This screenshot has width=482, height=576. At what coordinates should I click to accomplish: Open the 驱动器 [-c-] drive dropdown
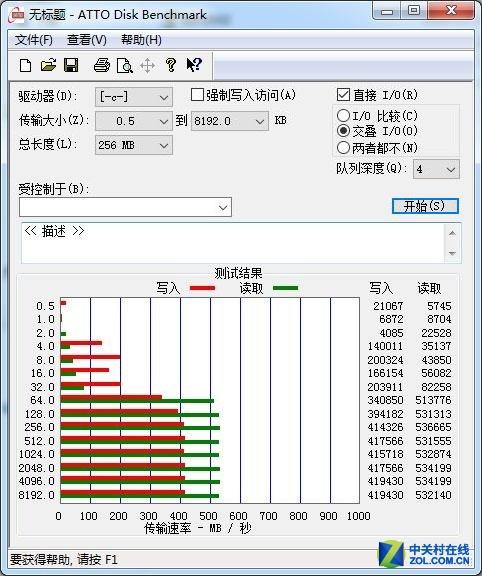(x=134, y=97)
